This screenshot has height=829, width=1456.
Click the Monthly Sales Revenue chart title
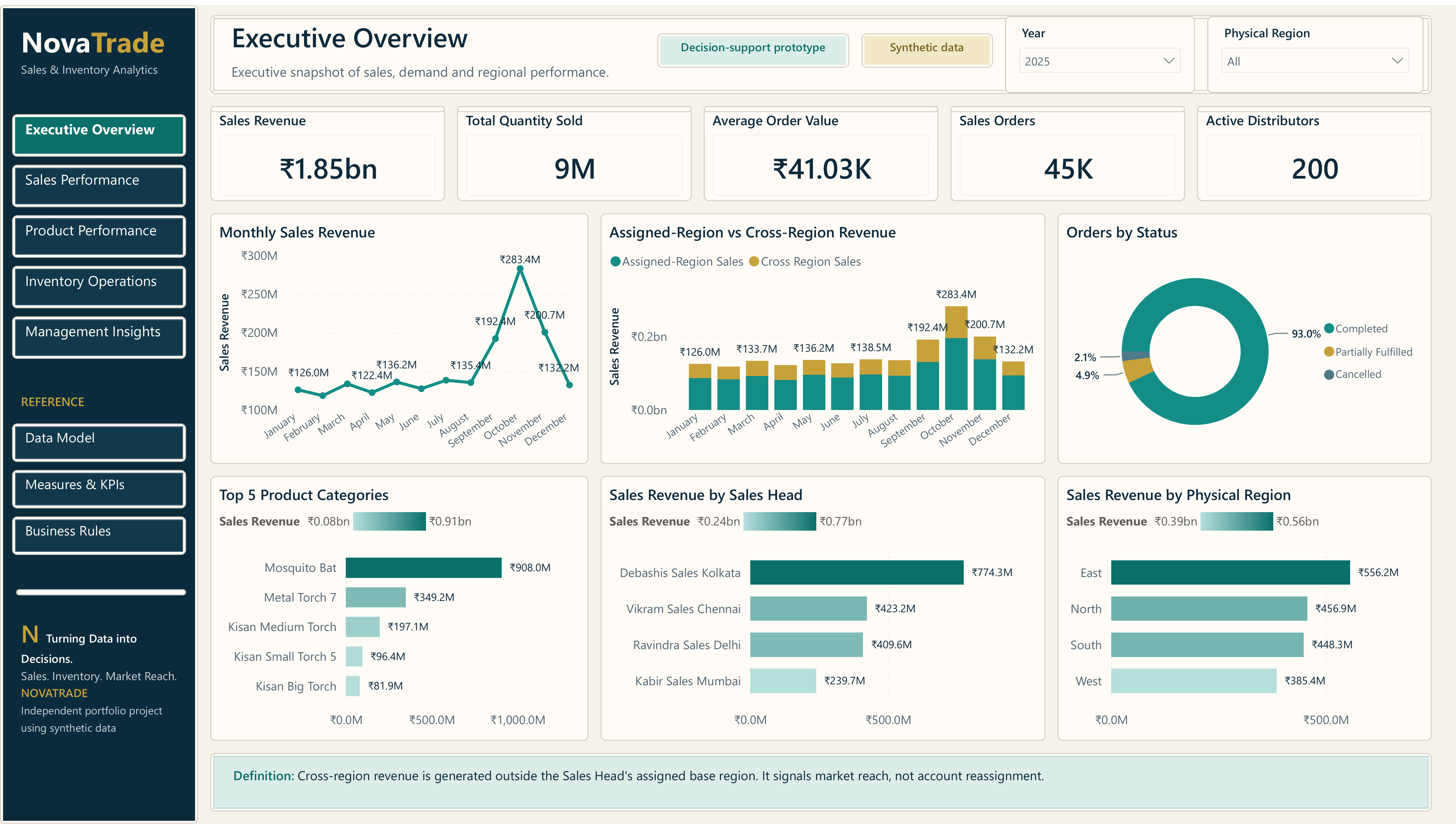[x=297, y=233]
